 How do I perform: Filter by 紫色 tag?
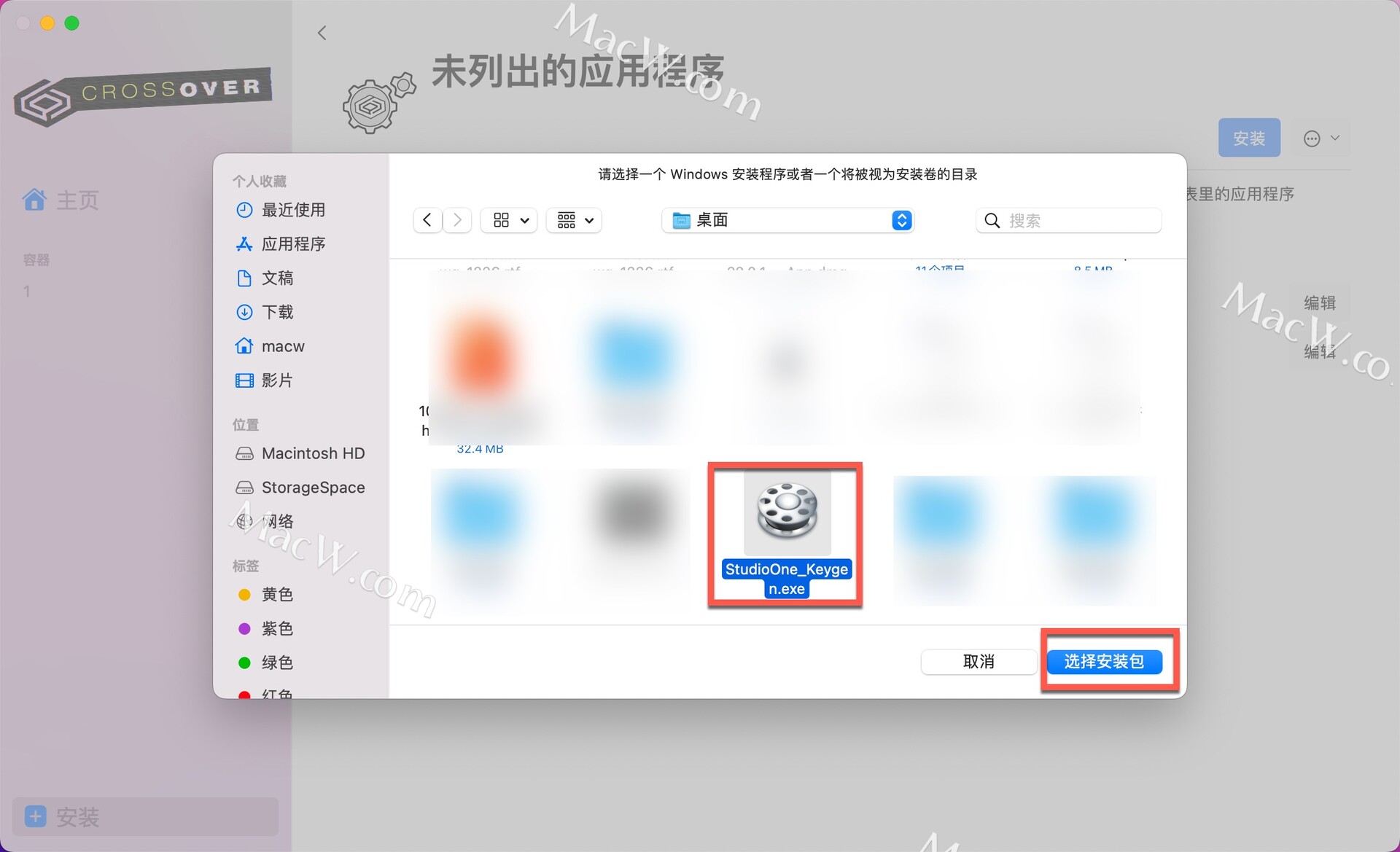(x=276, y=628)
